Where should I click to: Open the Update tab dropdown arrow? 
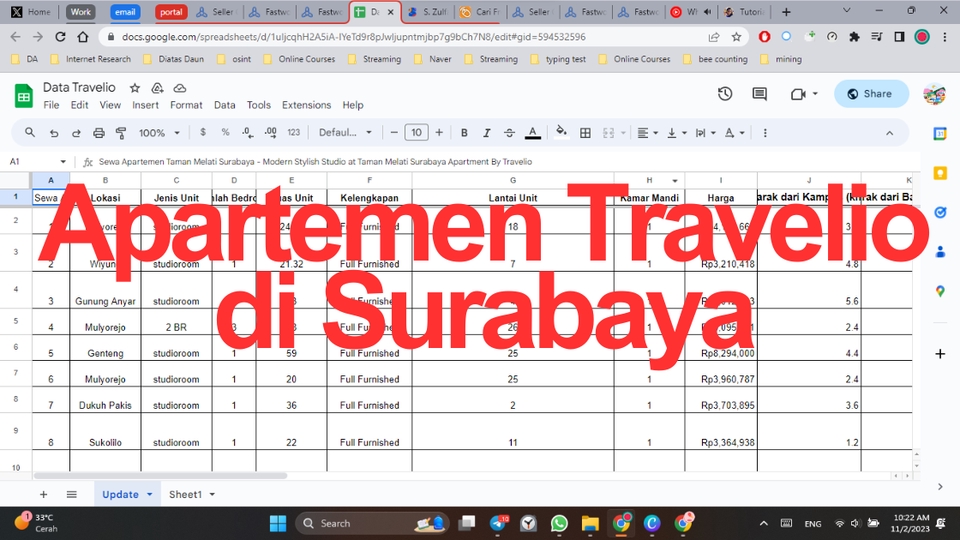click(x=149, y=494)
